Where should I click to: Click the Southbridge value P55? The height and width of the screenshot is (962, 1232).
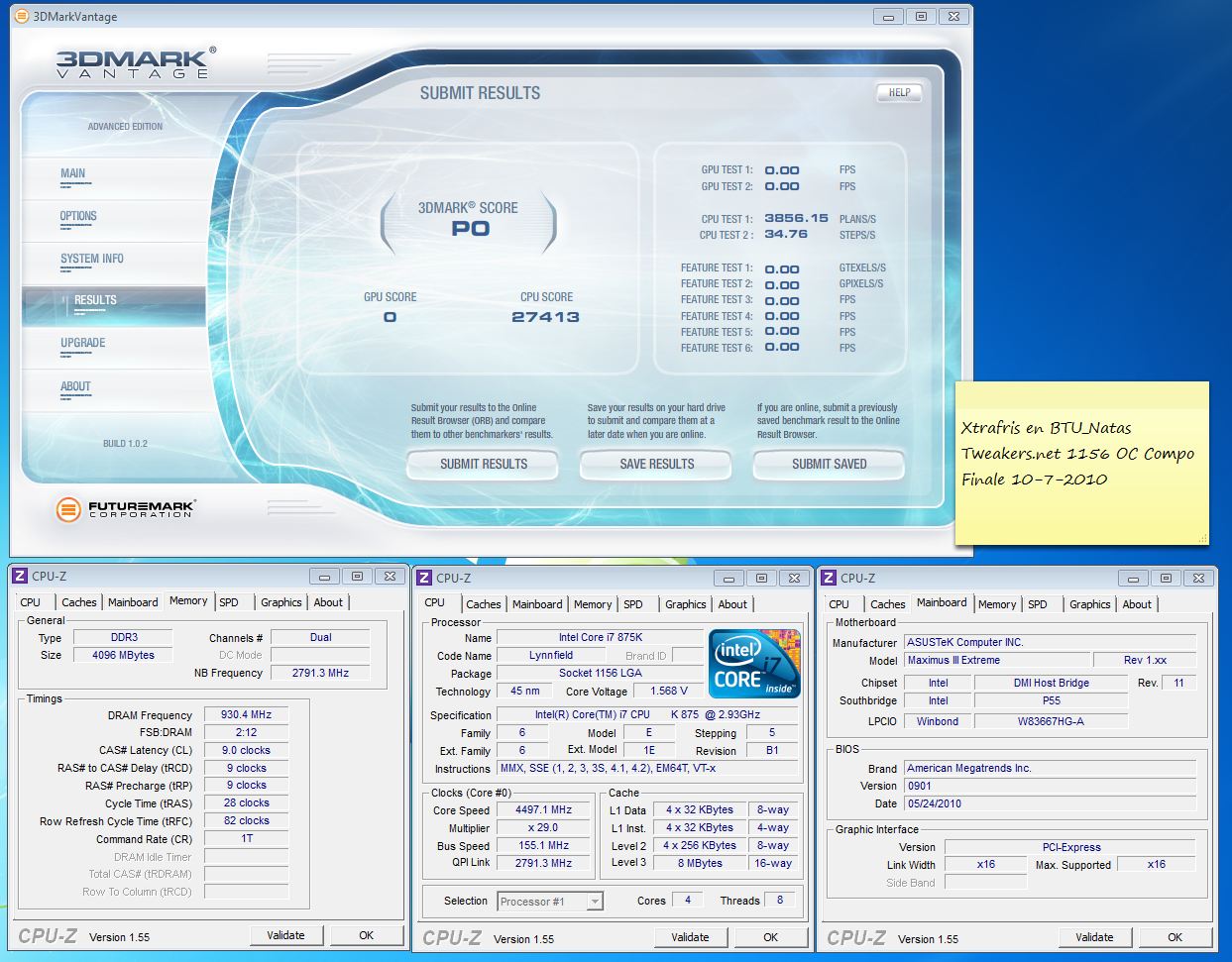click(x=1052, y=700)
